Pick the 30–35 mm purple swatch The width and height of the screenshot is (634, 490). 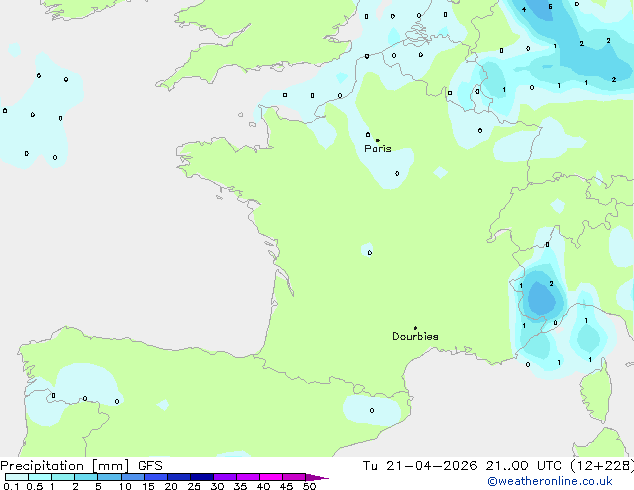225,477
